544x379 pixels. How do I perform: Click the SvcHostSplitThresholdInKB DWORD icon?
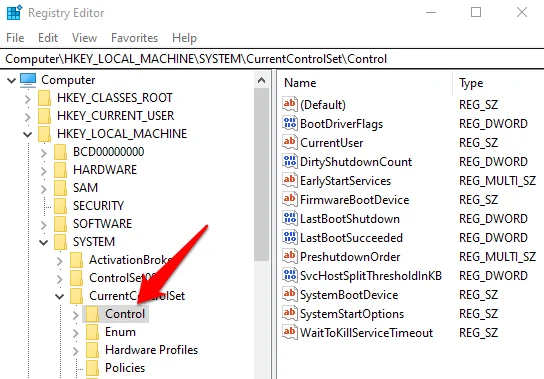(290, 275)
